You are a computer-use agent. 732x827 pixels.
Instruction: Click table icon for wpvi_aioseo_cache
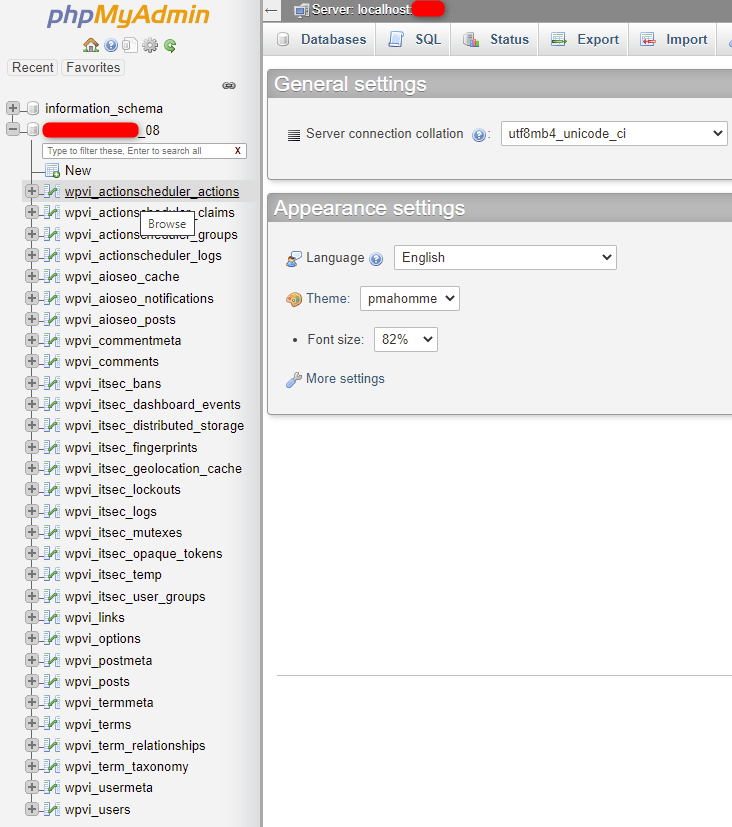click(52, 276)
